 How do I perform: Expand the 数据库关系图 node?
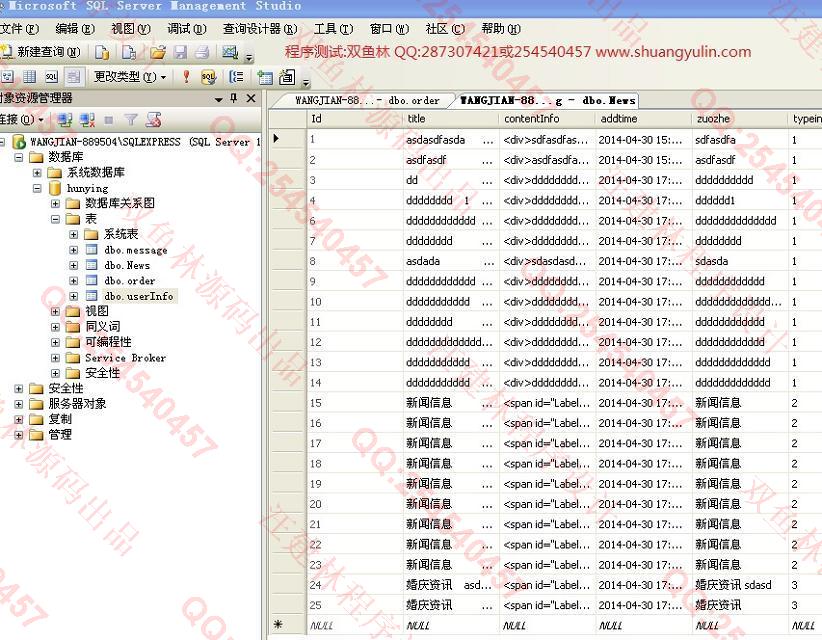55,203
